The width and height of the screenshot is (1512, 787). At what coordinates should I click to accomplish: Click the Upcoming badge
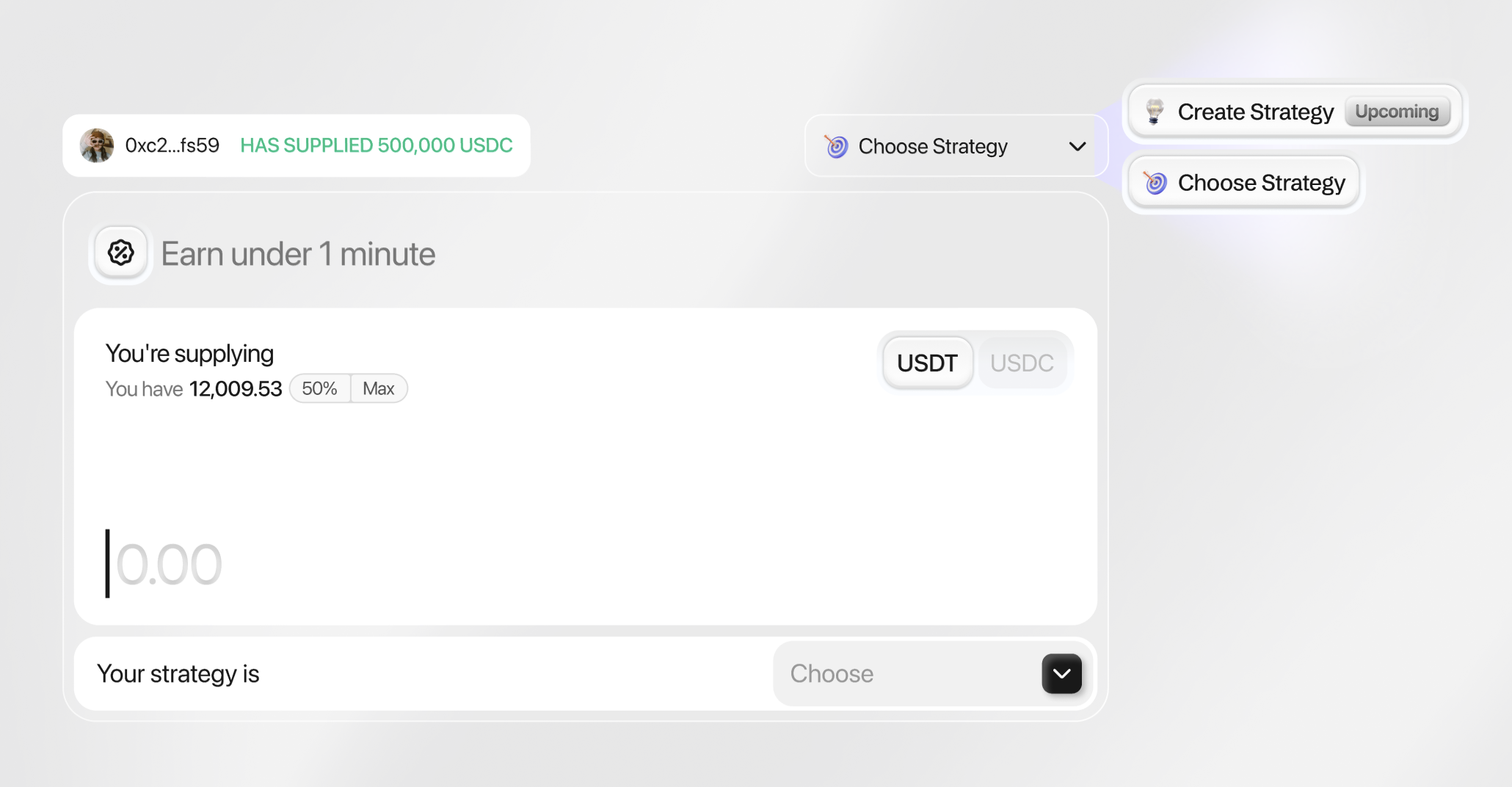[1397, 112]
